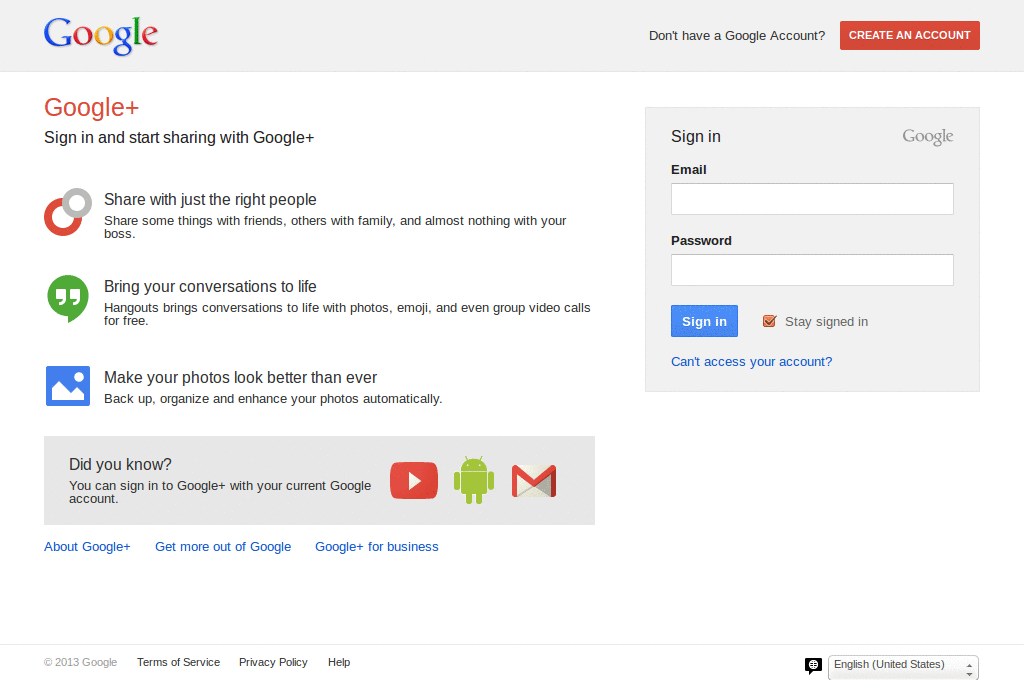Click the Create an Account button
1024x680 pixels.
click(910, 35)
